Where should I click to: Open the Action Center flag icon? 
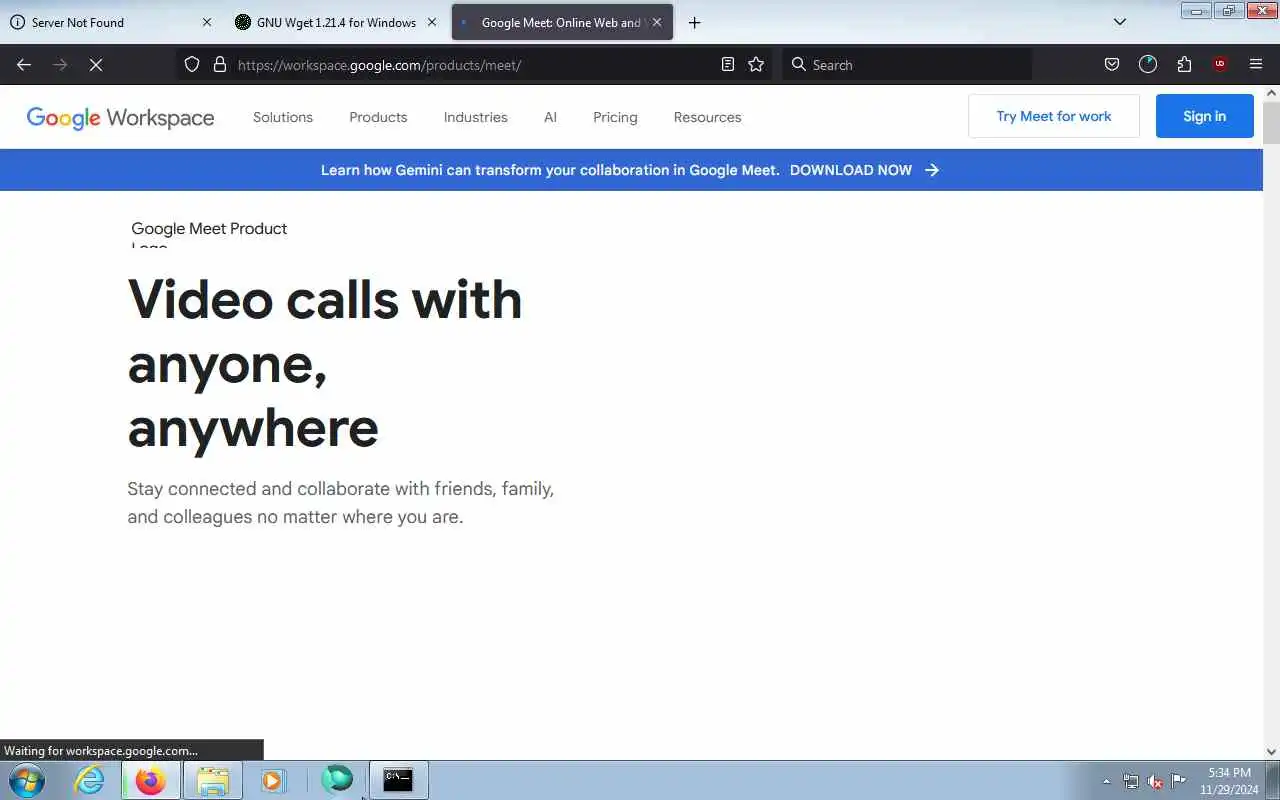1179,781
